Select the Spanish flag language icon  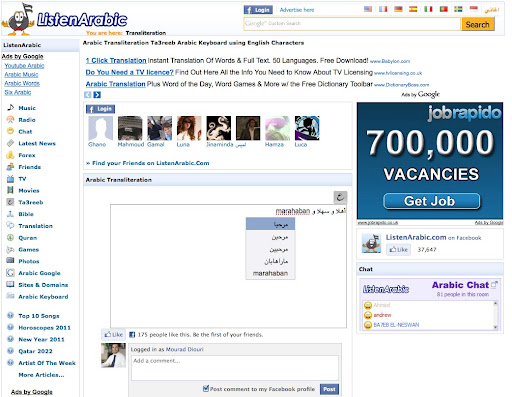(413, 9)
